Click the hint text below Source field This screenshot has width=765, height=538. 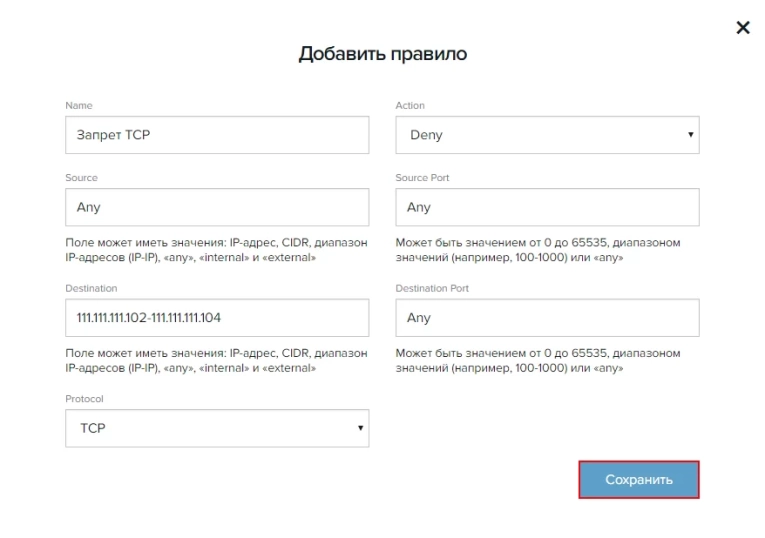pyautogui.click(x=216, y=250)
